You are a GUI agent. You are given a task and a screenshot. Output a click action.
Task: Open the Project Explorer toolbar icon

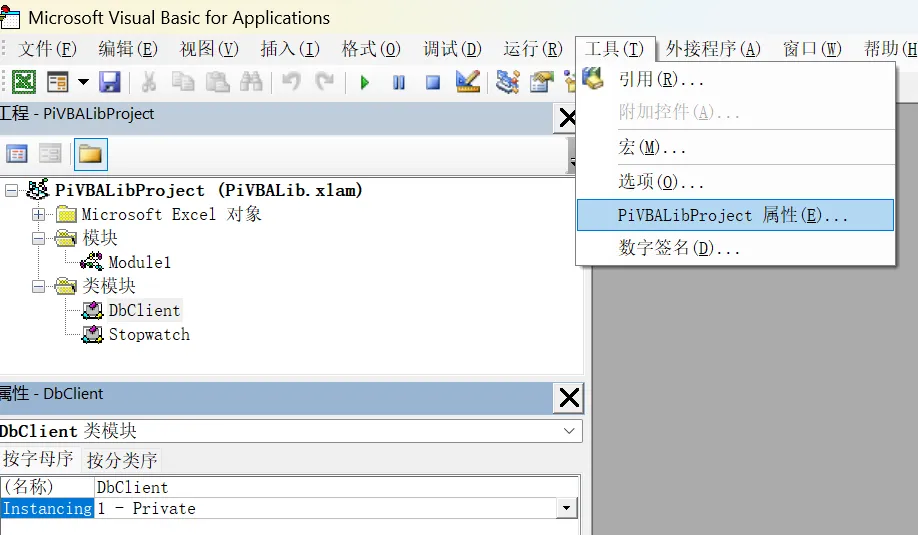click(x=507, y=82)
